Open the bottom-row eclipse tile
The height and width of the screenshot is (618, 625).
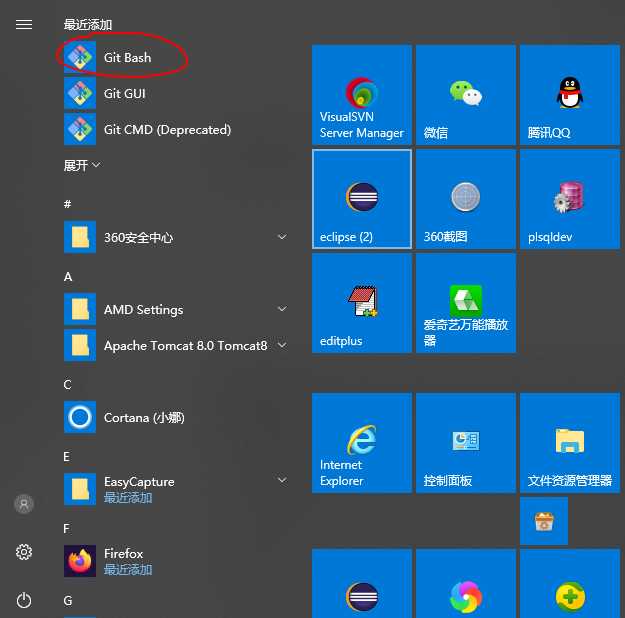pos(362,583)
